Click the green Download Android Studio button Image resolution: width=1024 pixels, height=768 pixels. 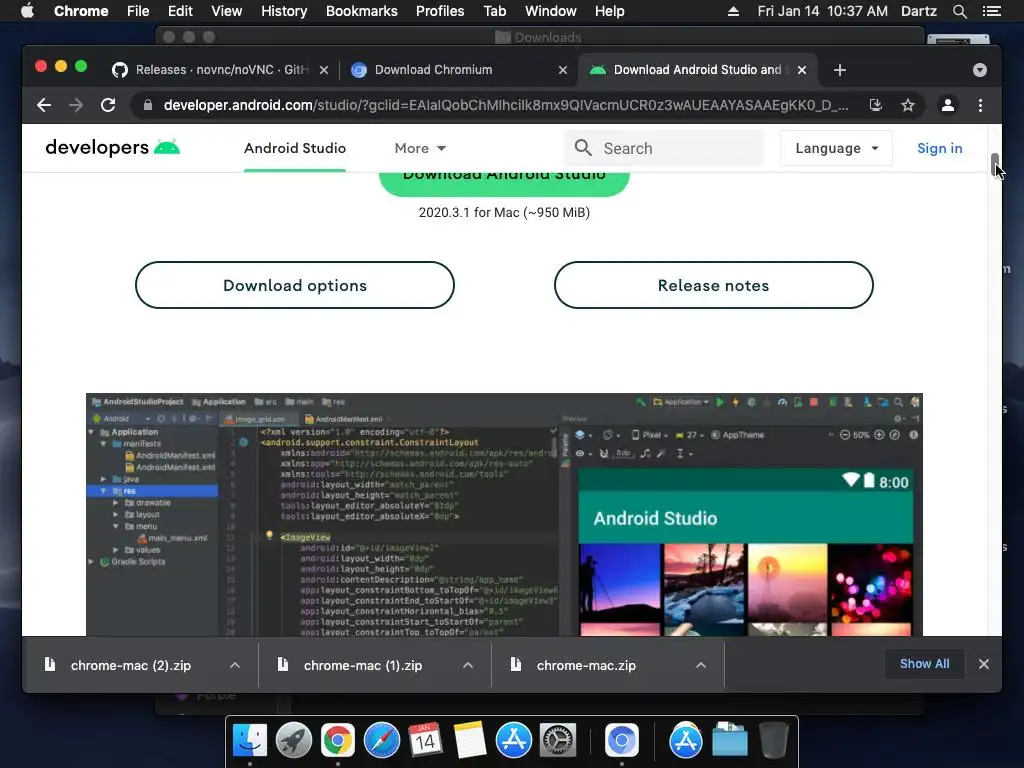click(504, 183)
